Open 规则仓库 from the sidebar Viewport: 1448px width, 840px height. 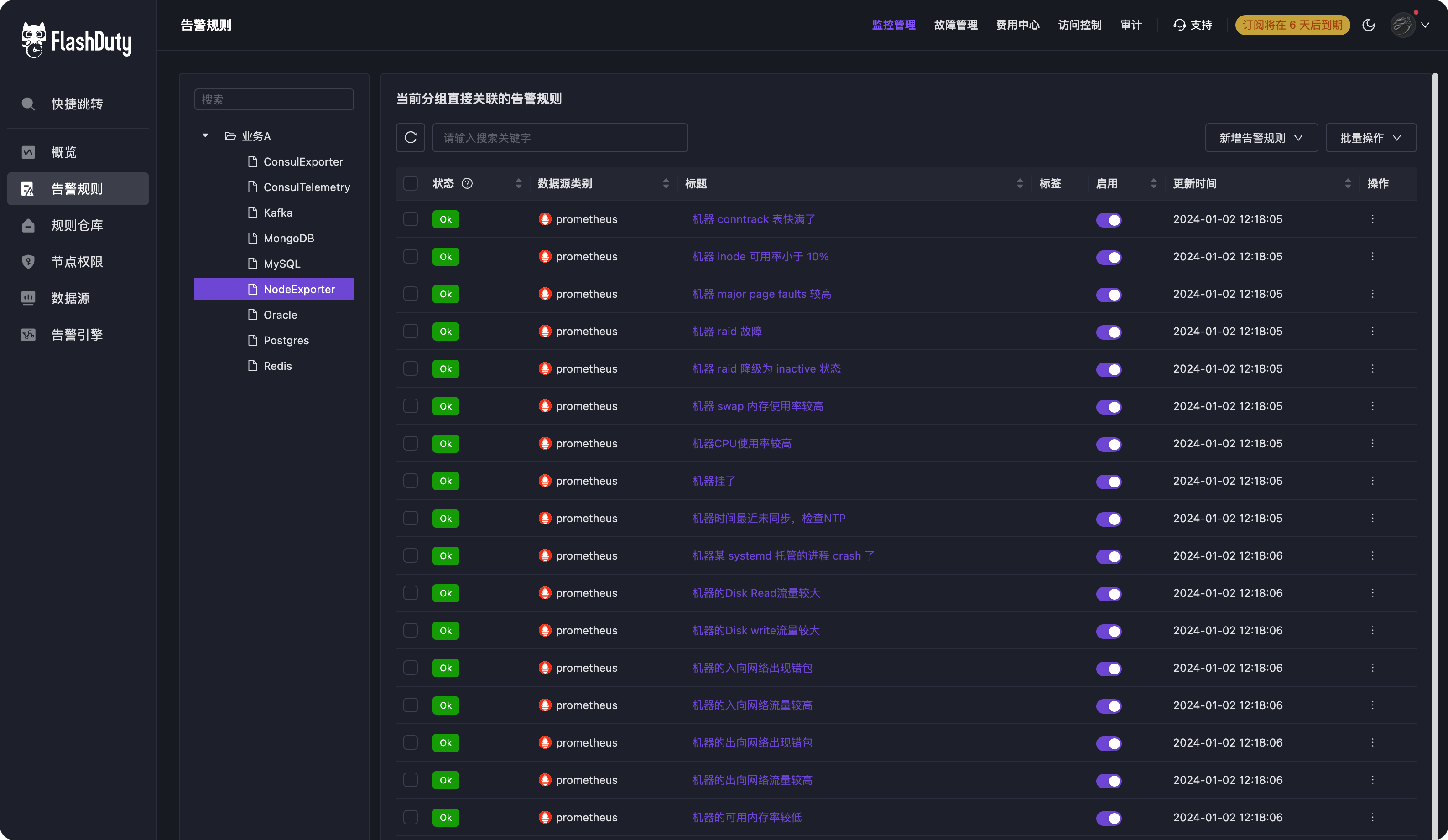point(77,225)
